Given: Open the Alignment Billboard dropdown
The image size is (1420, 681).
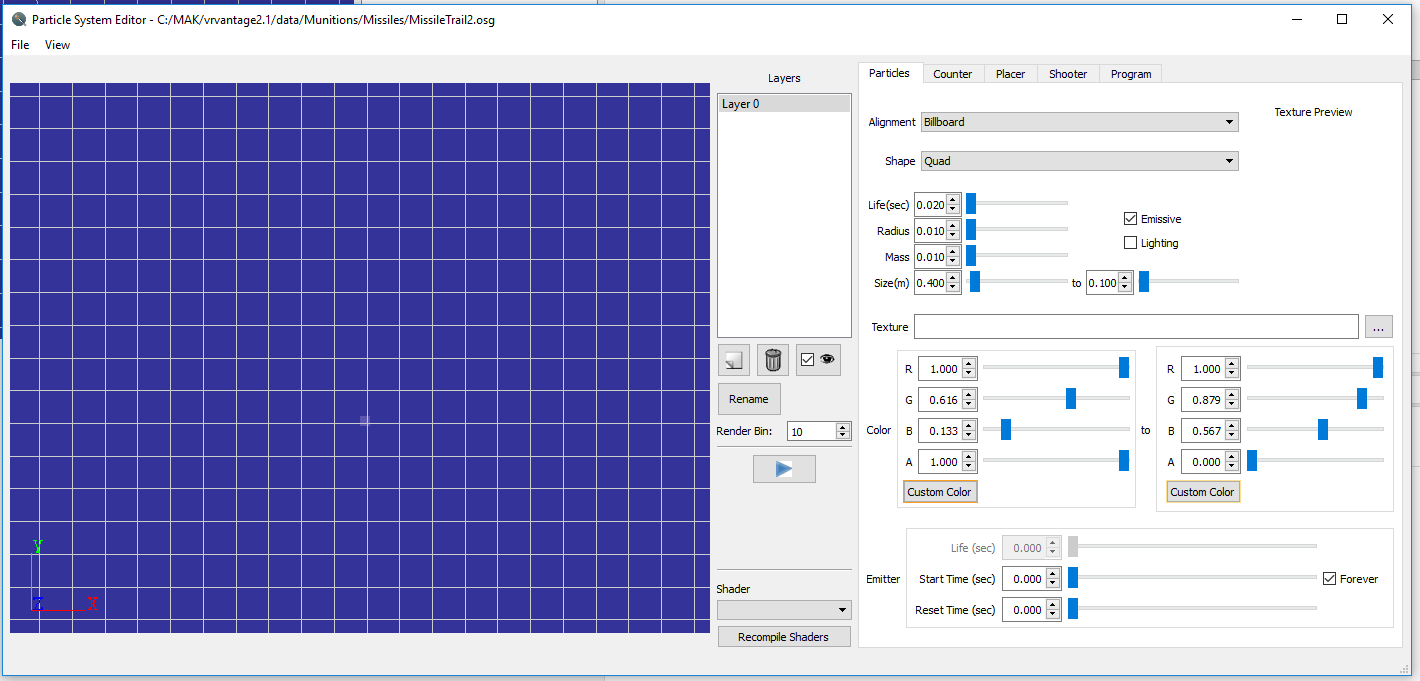Looking at the screenshot, I should click(1079, 122).
